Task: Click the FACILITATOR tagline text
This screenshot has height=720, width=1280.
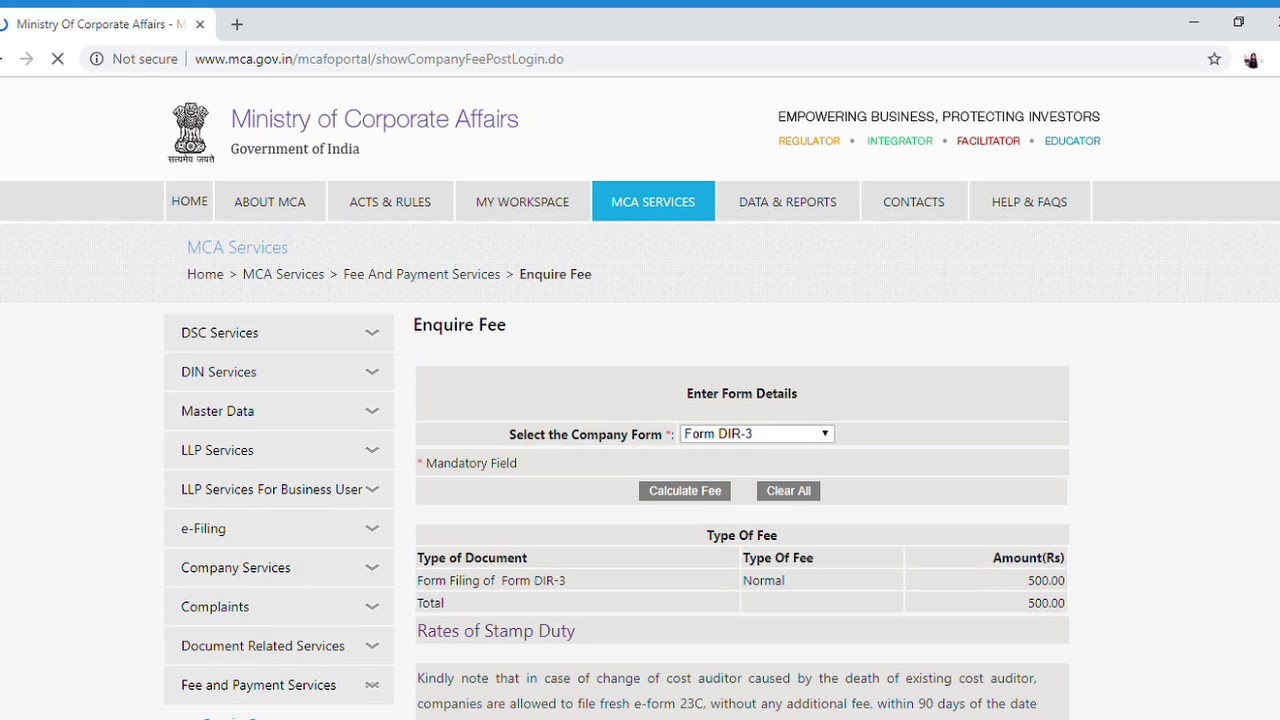Action: coord(988,141)
